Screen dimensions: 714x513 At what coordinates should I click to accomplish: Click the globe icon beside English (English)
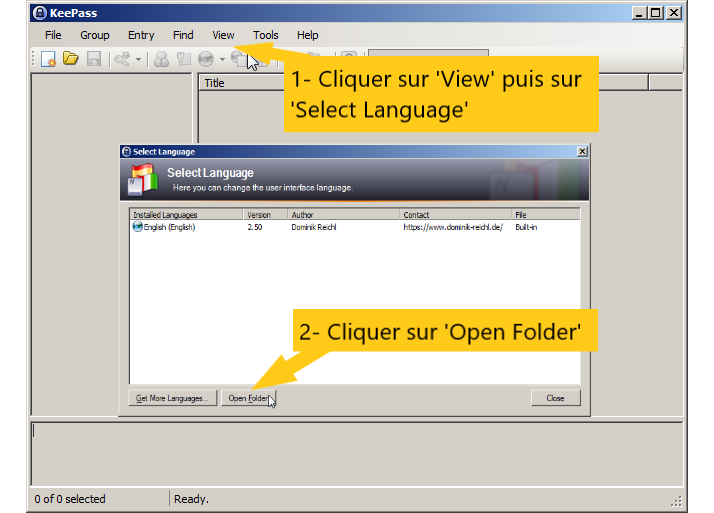click(x=137, y=227)
